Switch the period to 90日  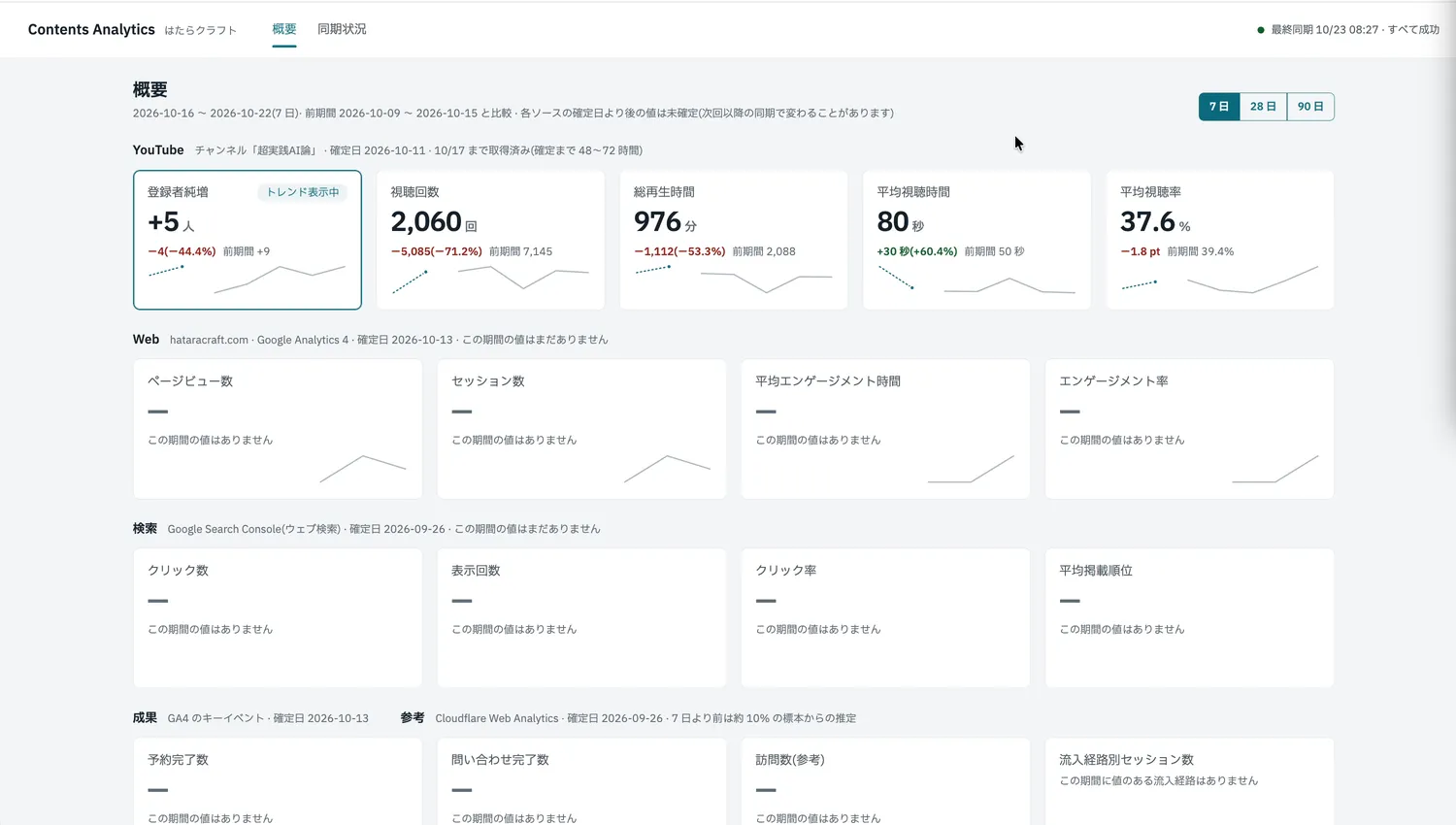(1310, 107)
